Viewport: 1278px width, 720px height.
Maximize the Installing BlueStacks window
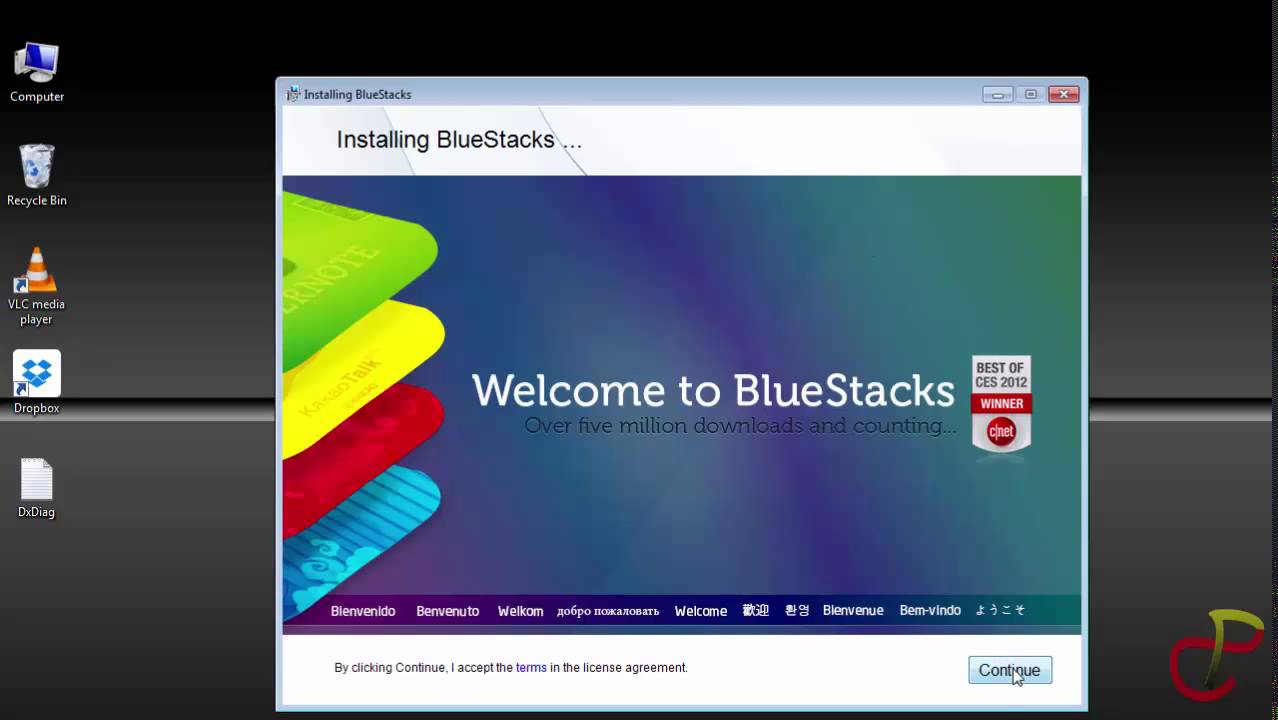point(1031,94)
